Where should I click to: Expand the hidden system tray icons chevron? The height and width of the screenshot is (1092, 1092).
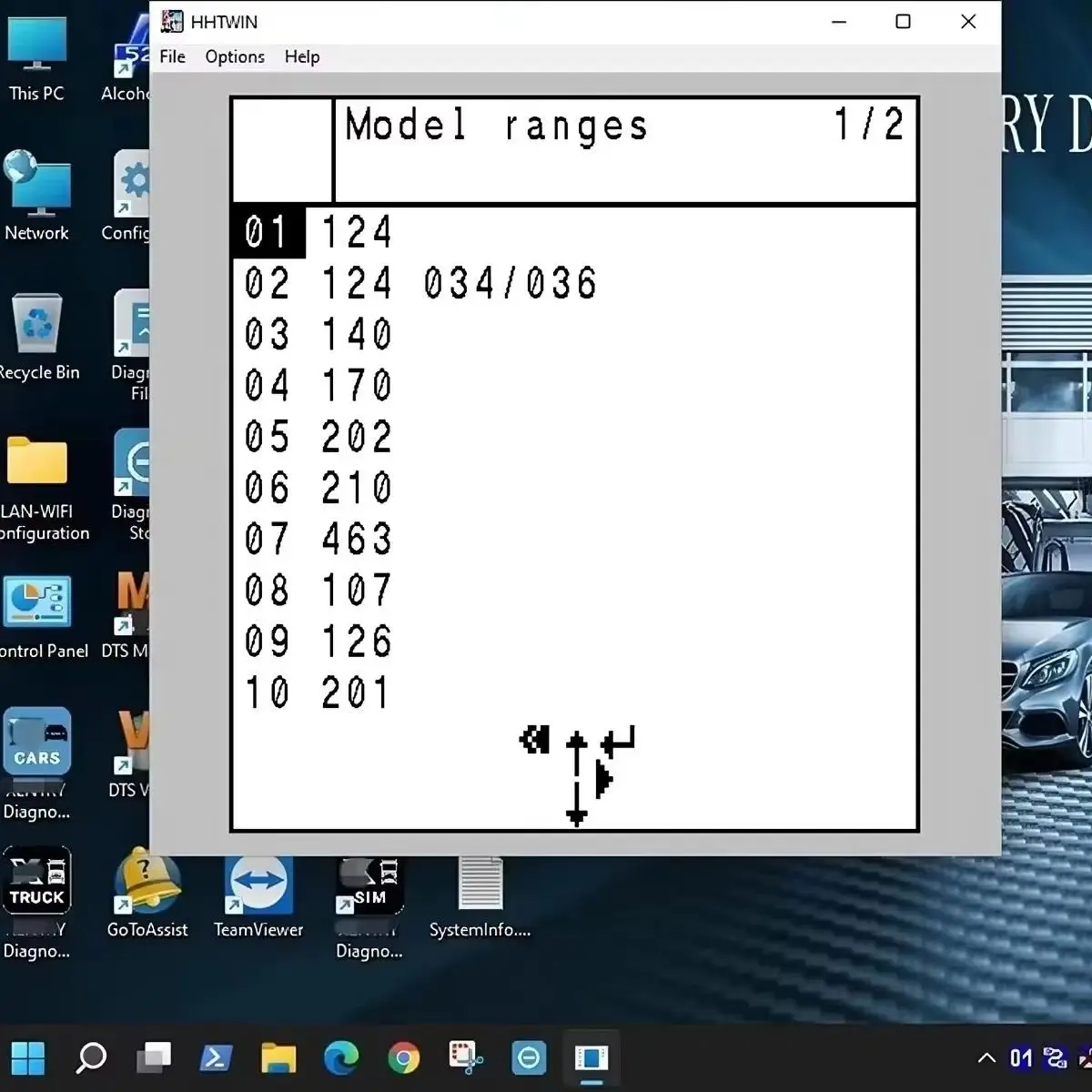click(986, 1057)
